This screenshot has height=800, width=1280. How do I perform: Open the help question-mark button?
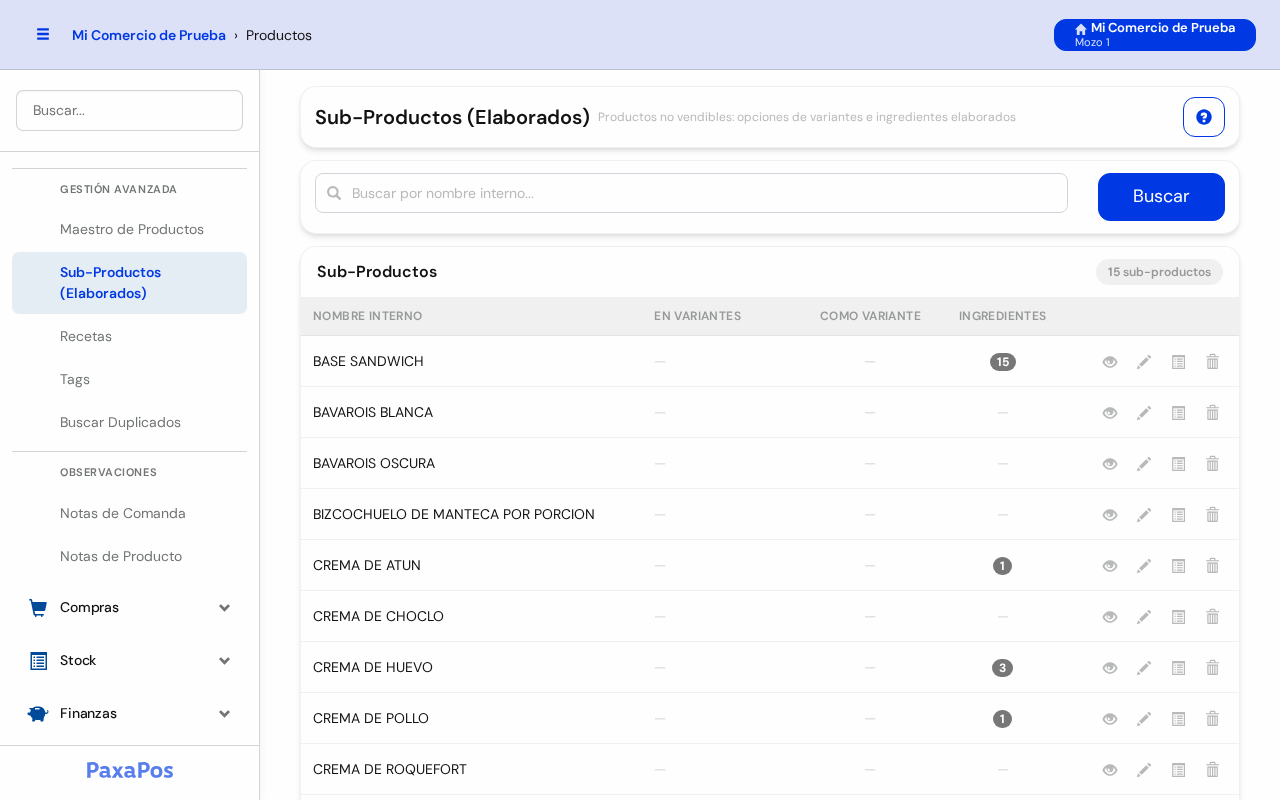pos(1204,117)
